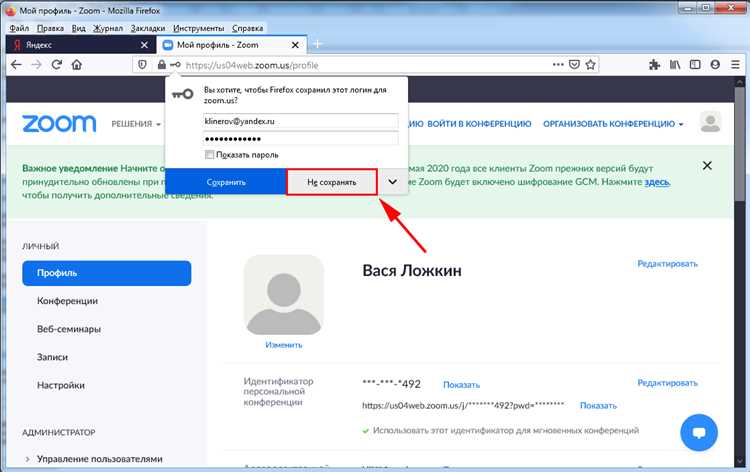Click the Zoom logo
Screen dimensions: 750x472
coord(59,123)
